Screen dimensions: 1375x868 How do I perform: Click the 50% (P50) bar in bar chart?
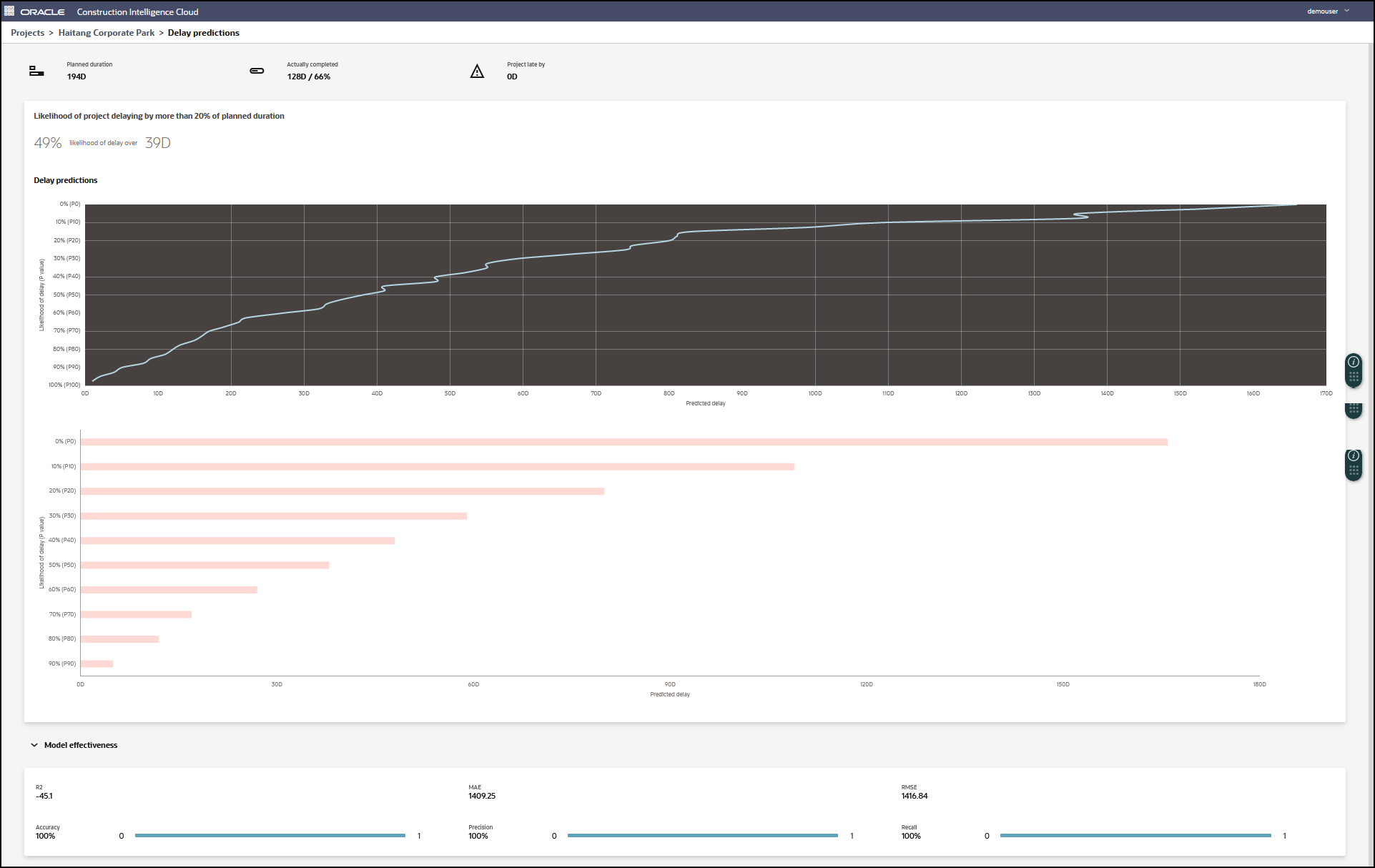204,565
